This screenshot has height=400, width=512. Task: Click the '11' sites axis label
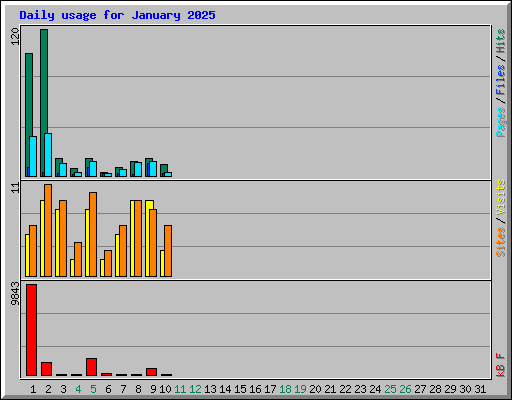click(x=15, y=188)
